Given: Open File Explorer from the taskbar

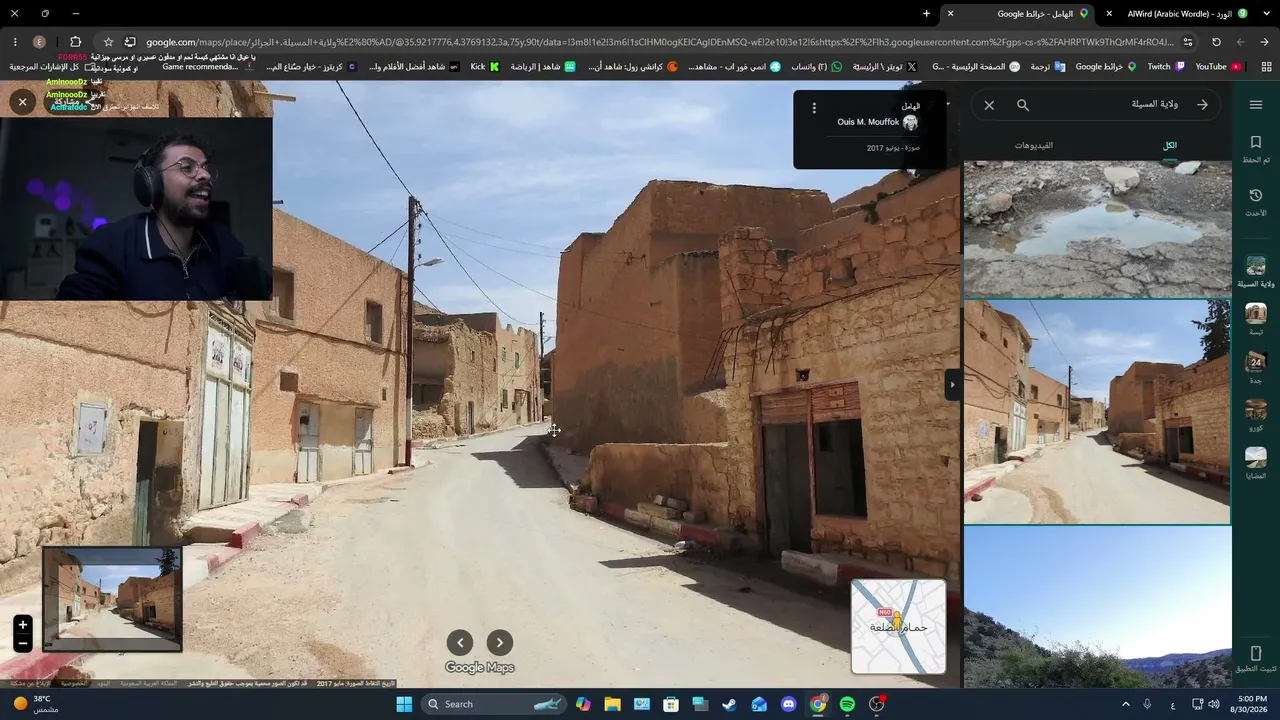Looking at the screenshot, I should click(x=613, y=704).
